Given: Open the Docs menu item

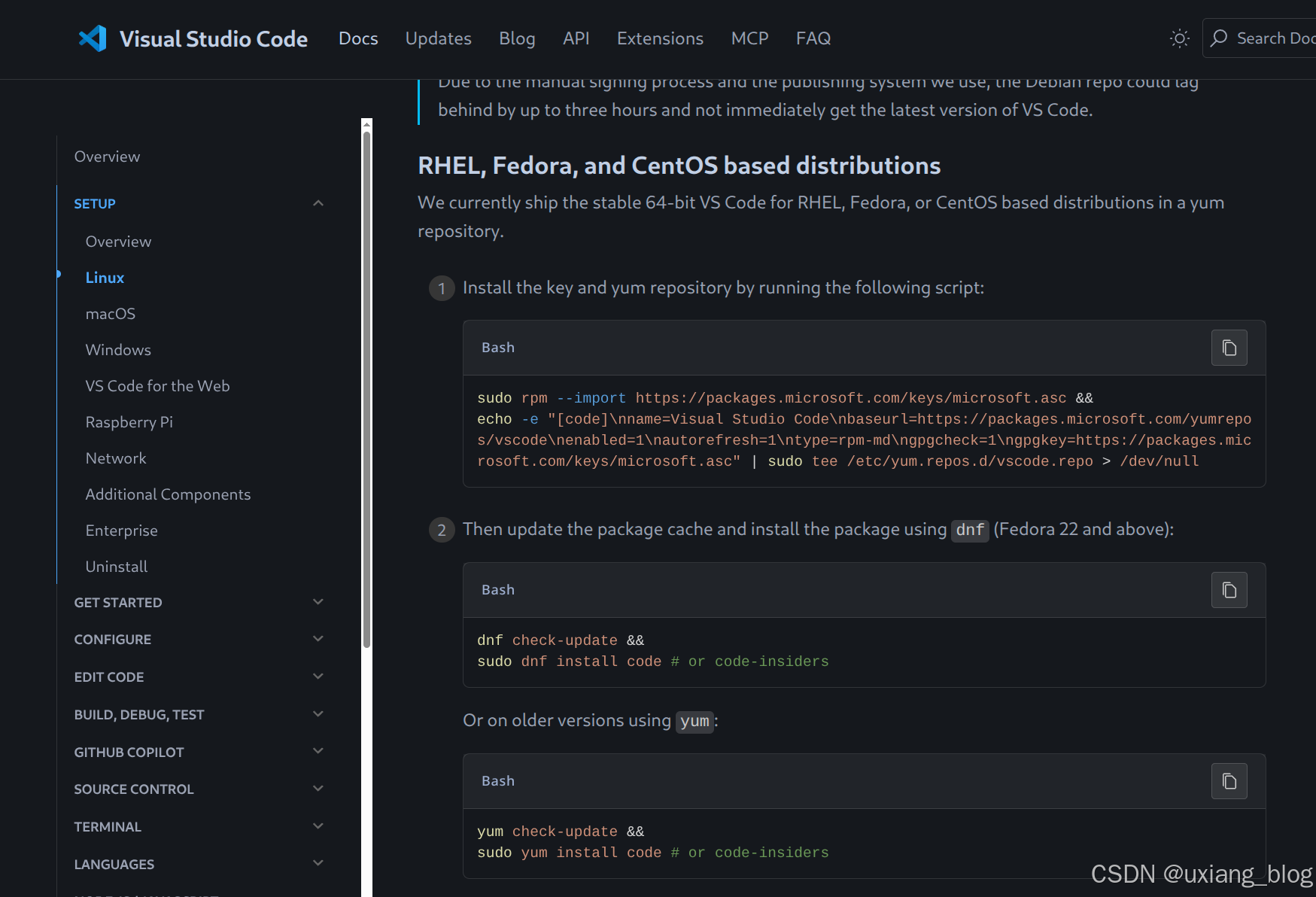Looking at the screenshot, I should click(358, 38).
